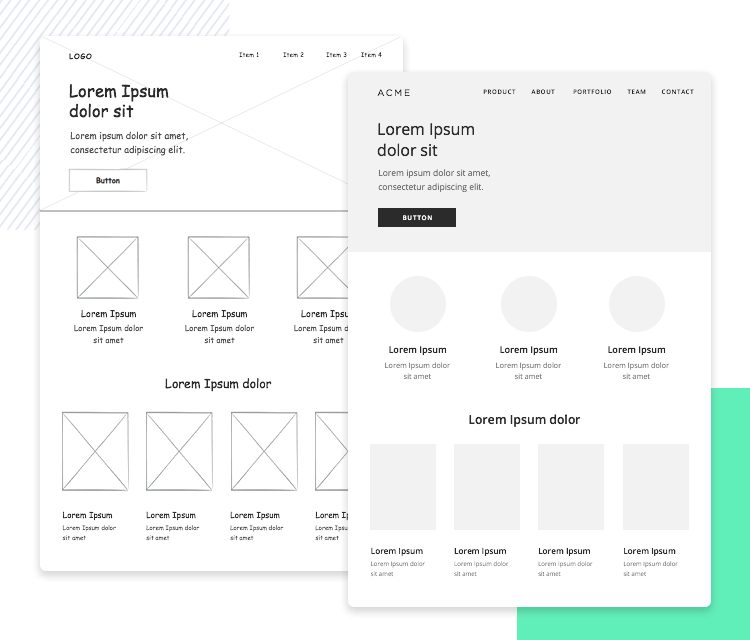Click the LOGO text in the sketch wireframe
The width and height of the screenshot is (750, 640).
80,56
